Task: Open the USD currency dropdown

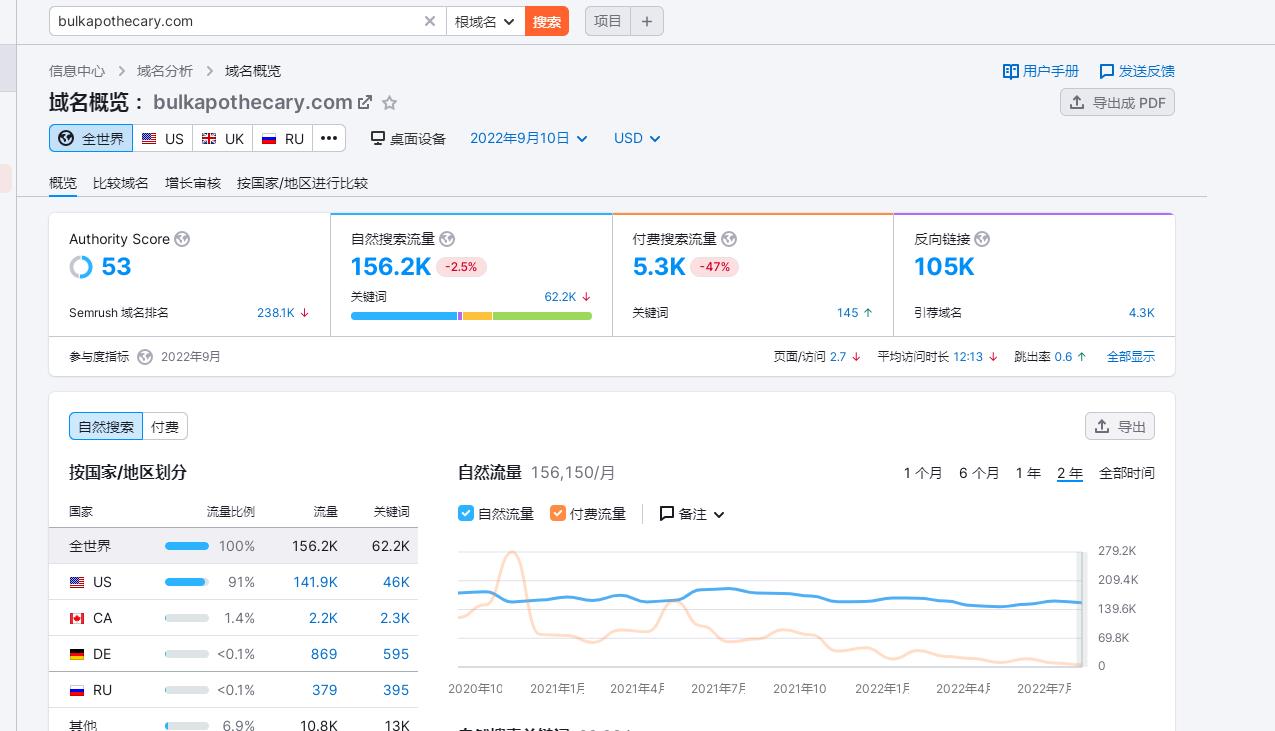Action: [637, 138]
